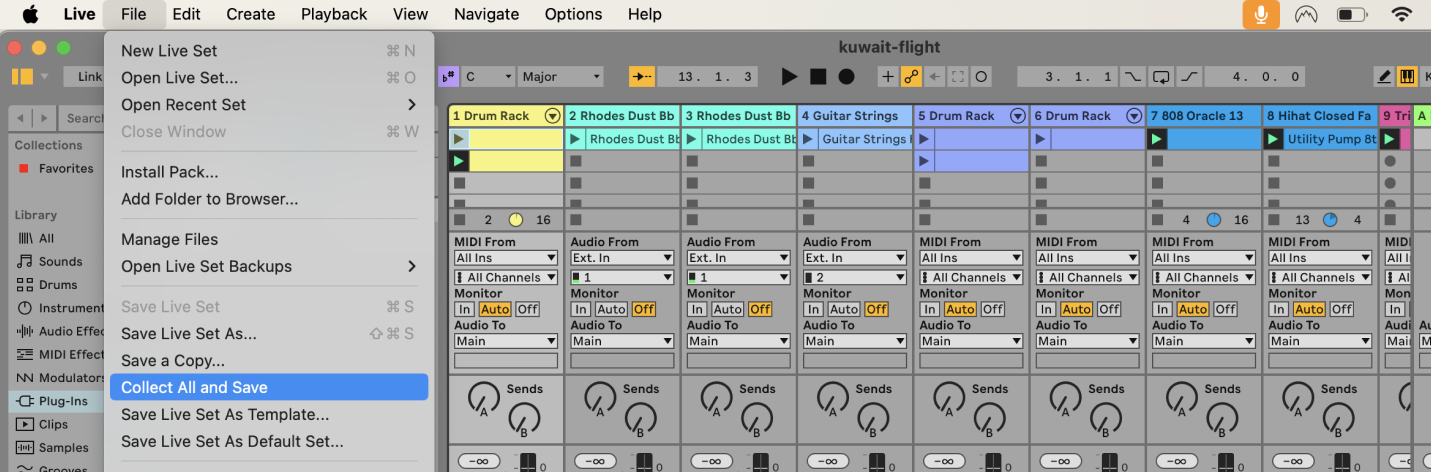
Task: Choose Collect All and Save
Action: (268, 387)
